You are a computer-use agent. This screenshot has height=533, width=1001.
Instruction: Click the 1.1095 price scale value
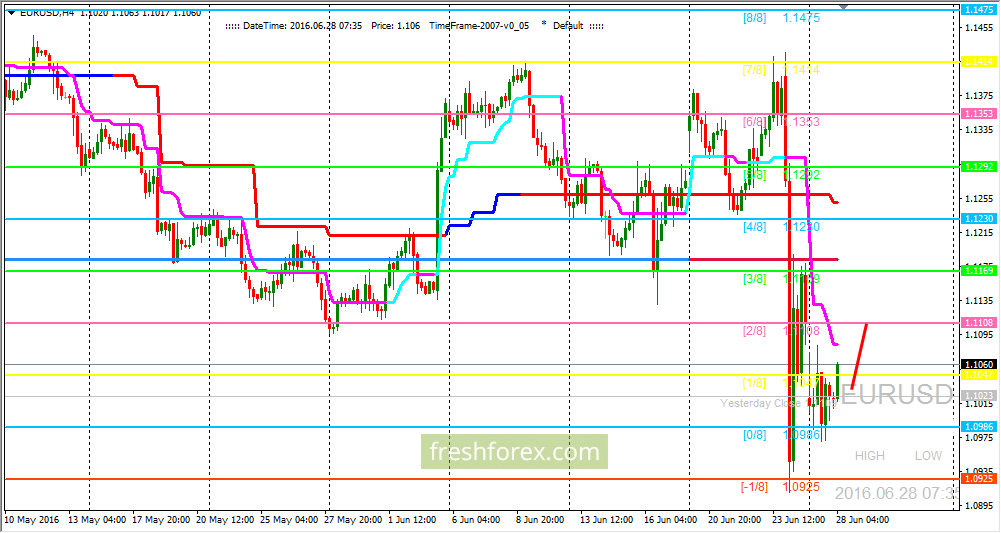pos(980,334)
